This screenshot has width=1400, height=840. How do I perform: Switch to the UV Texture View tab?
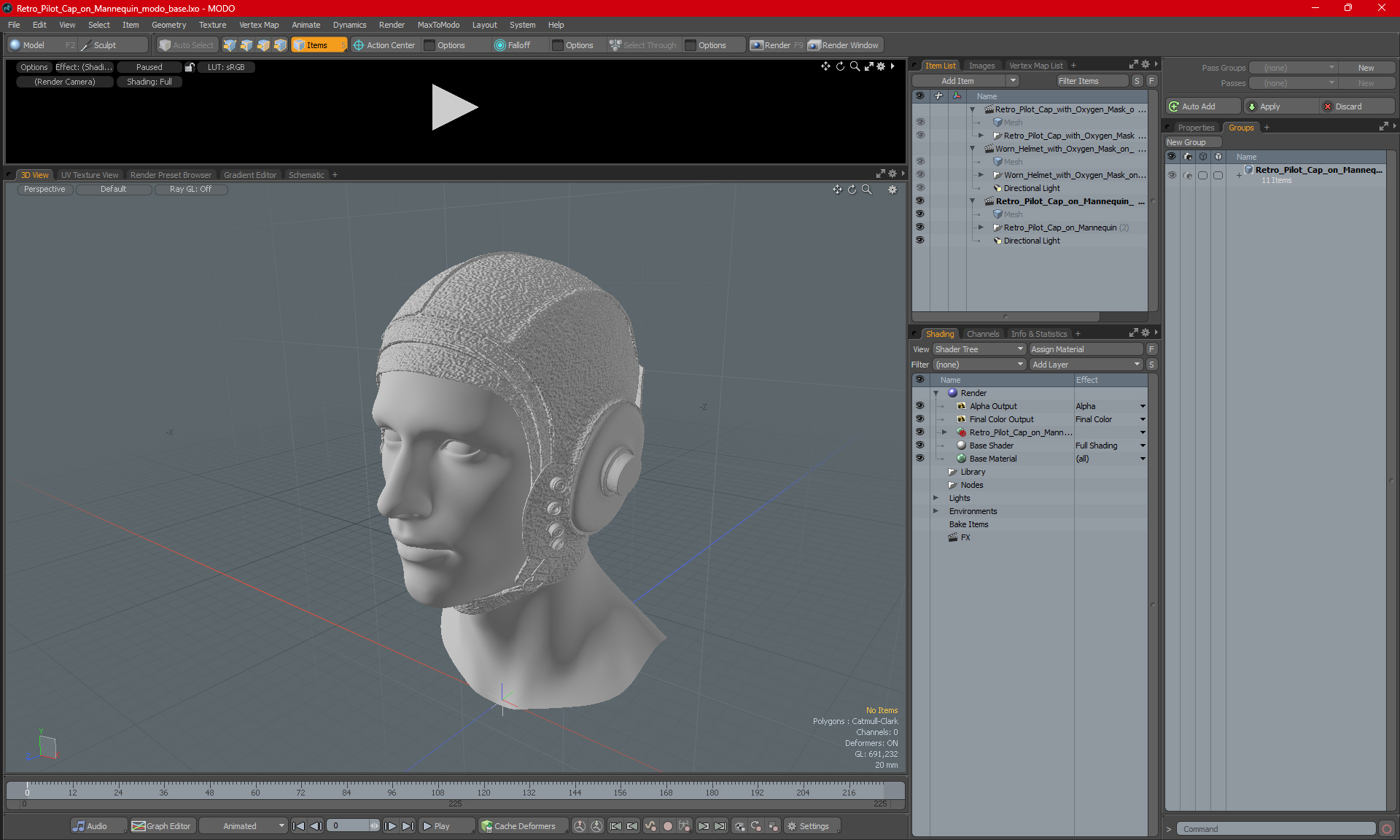click(90, 175)
